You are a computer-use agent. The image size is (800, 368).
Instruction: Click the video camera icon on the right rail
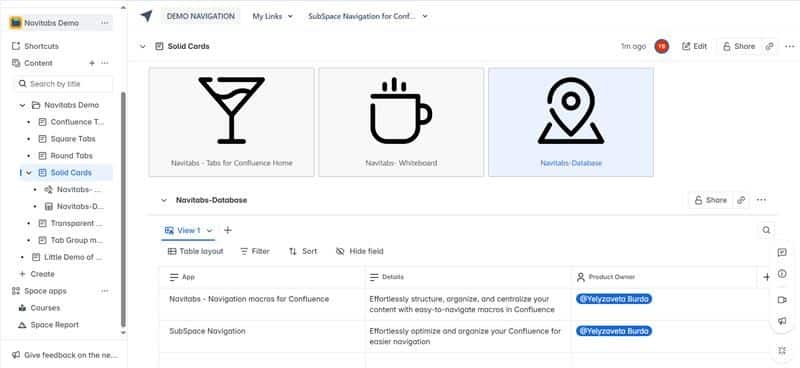click(782, 300)
